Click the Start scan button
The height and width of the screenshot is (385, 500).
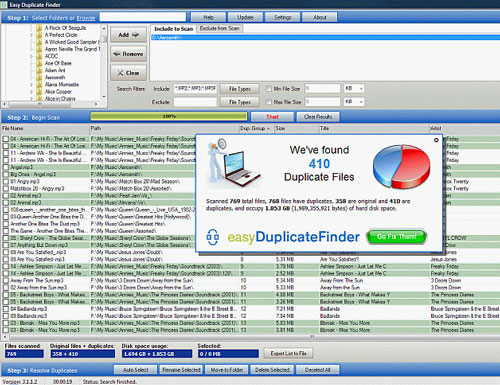click(x=272, y=117)
